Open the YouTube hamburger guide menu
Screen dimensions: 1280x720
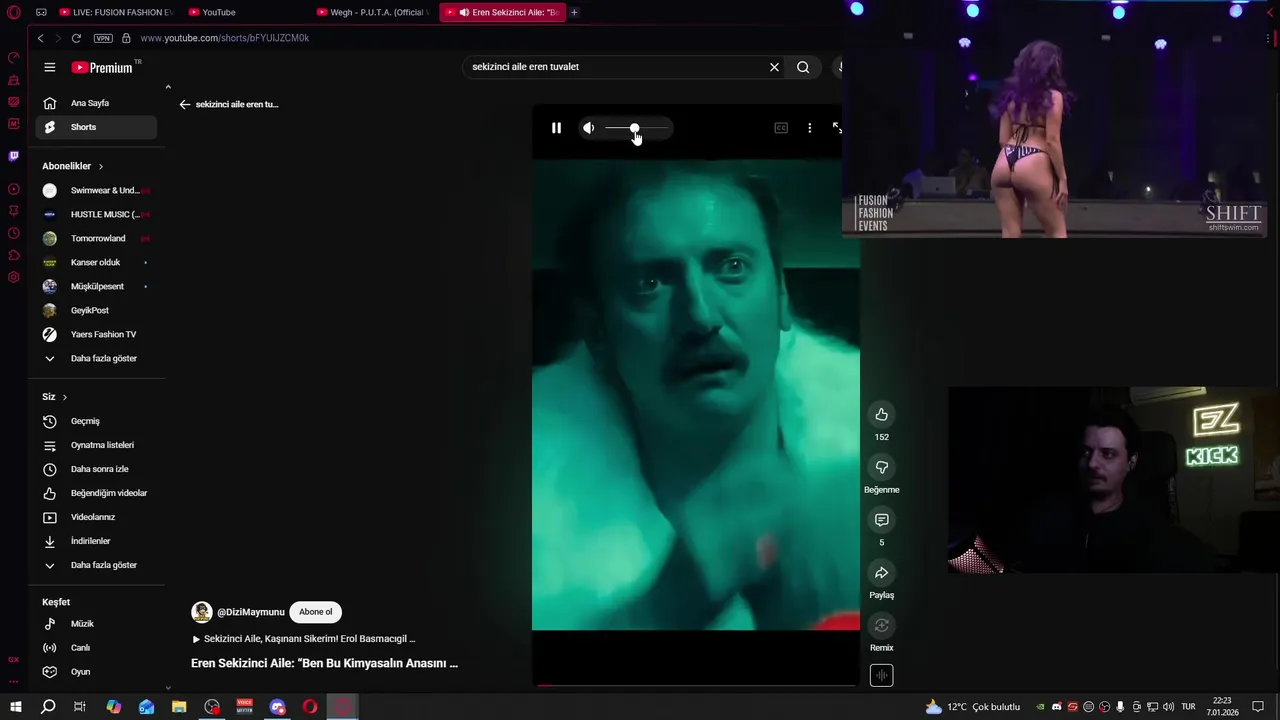tap(50, 67)
